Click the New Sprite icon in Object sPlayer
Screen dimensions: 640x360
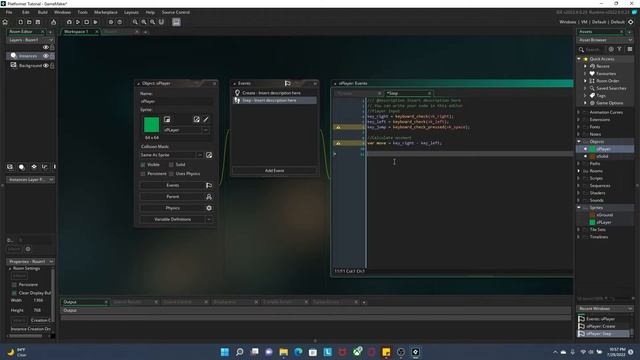coord(167,119)
